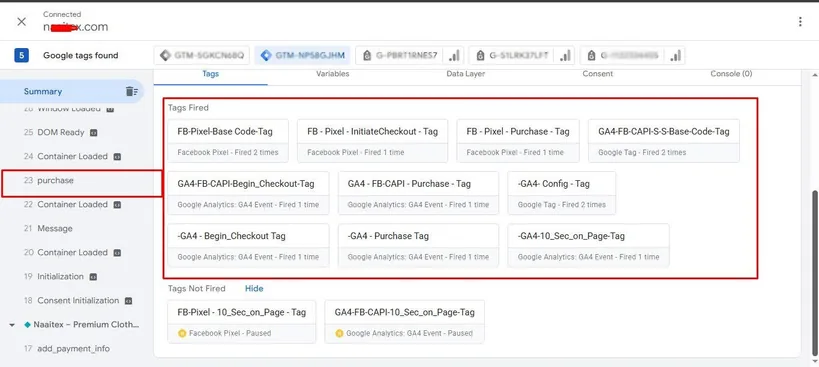Click the diamond icon on GTM-5GKCN68Q chip

click(165, 55)
